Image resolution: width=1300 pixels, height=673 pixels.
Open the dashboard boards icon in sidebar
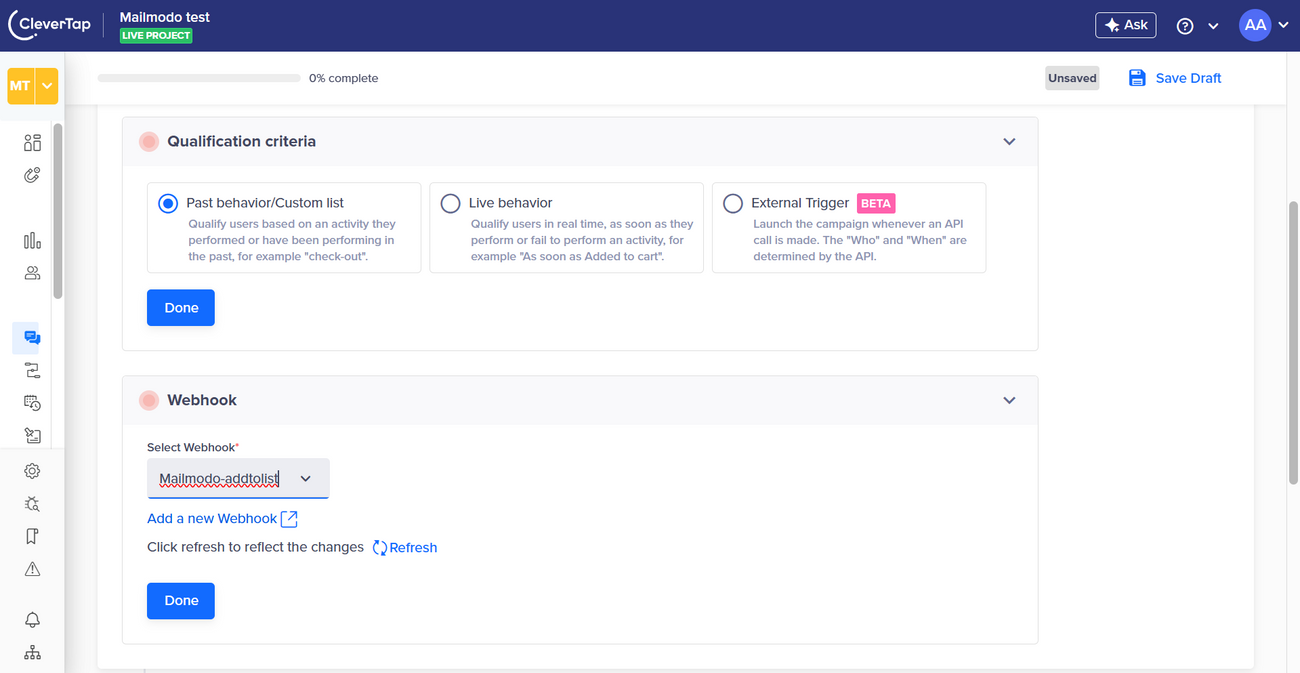(32, 143)
